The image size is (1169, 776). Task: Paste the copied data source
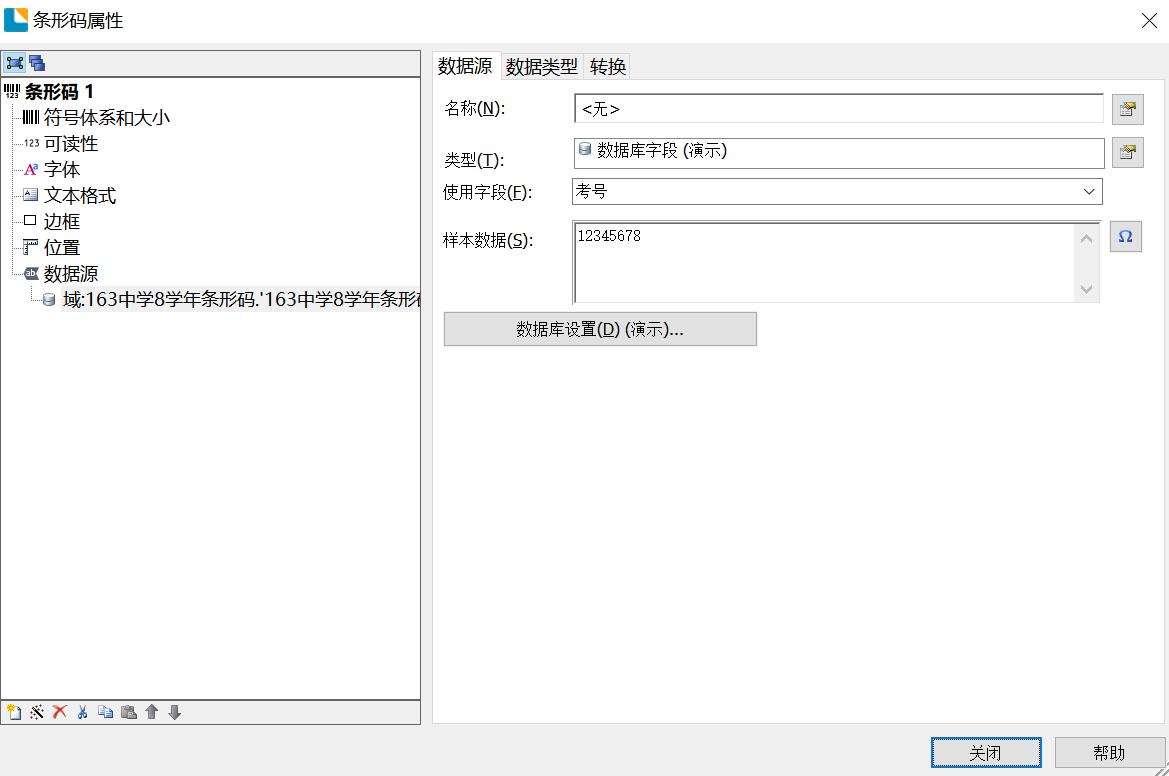click(x=128, y=712)
